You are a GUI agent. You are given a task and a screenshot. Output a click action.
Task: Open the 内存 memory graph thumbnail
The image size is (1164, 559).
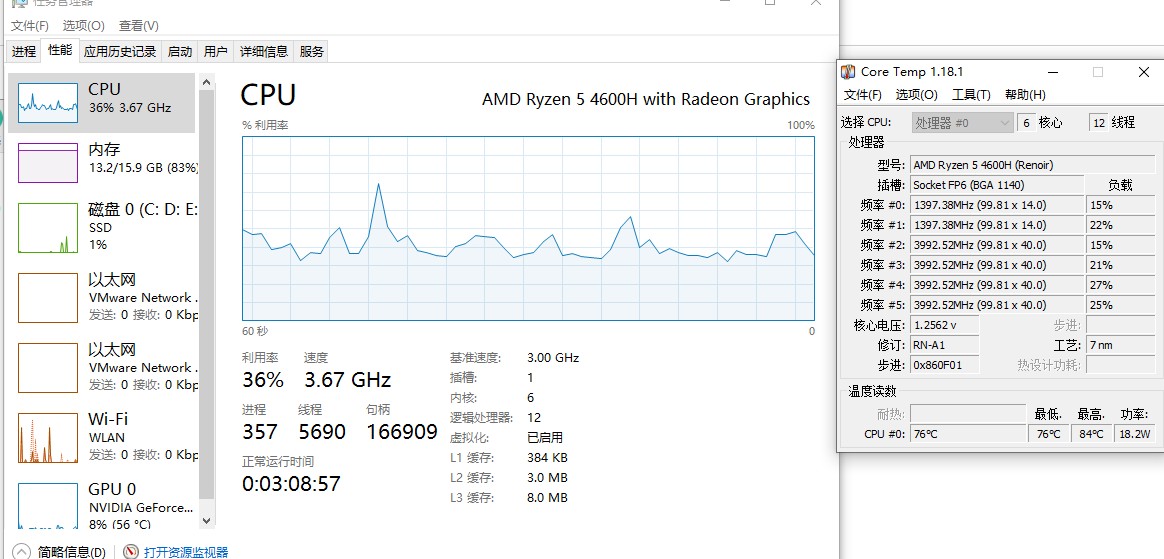click(48, 163)
